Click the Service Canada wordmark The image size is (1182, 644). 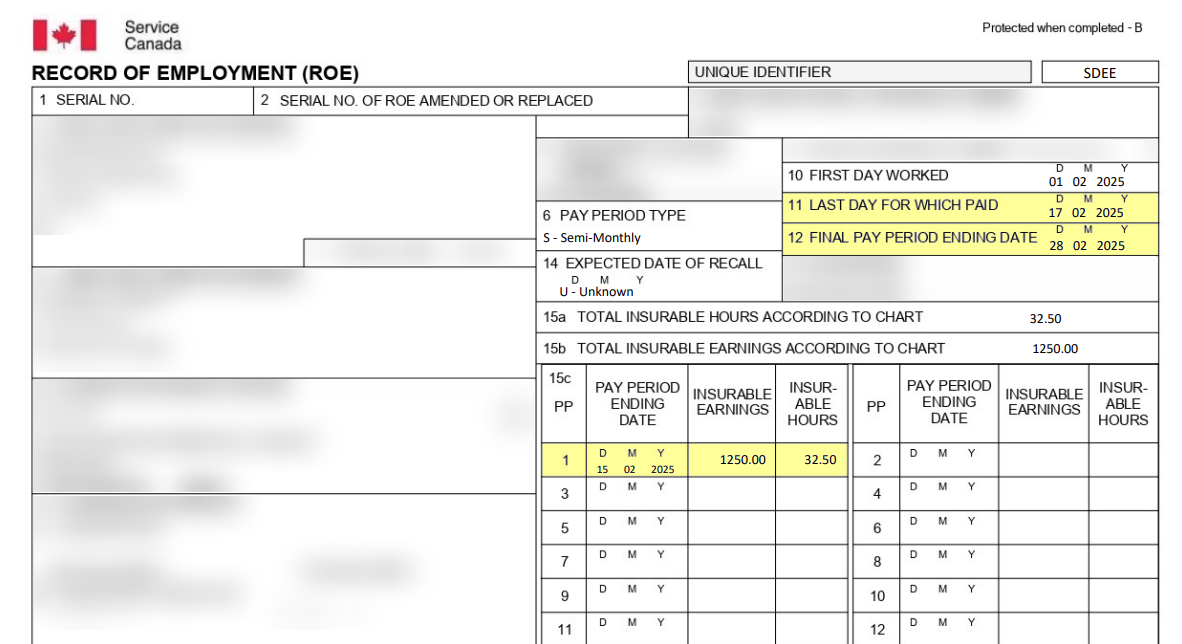tap(152, 35)
